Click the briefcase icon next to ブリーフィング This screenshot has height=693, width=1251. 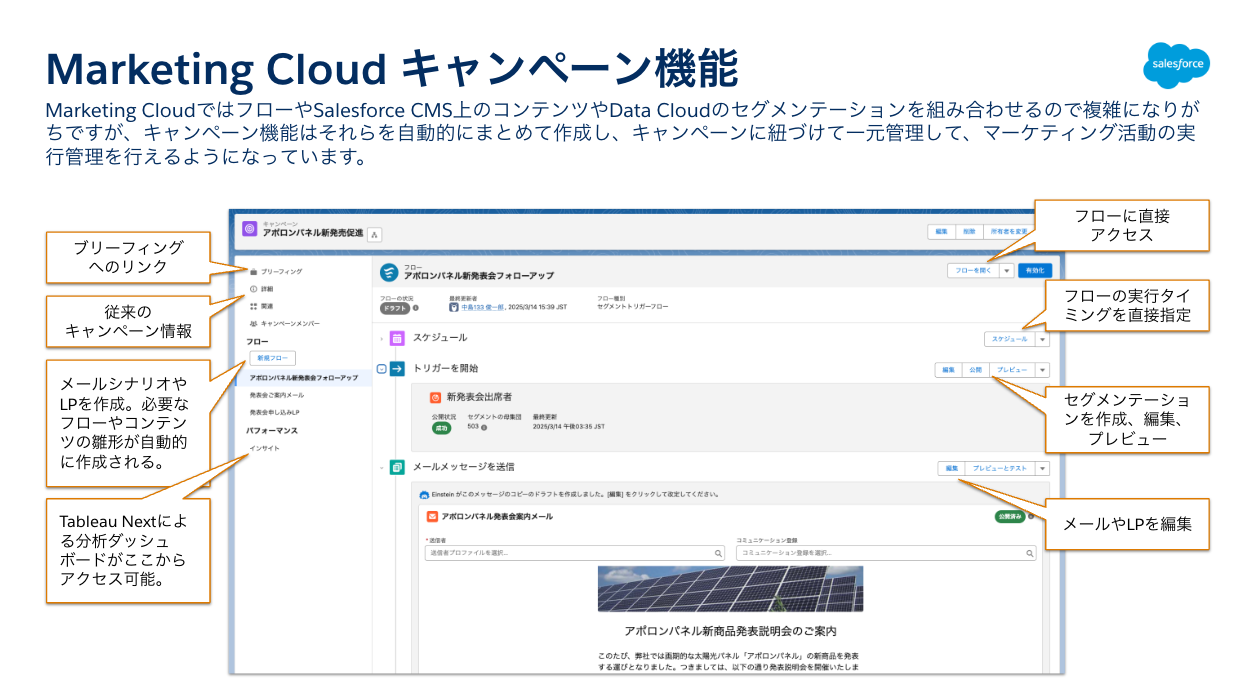pyautogui.click(x=253, y=272)
